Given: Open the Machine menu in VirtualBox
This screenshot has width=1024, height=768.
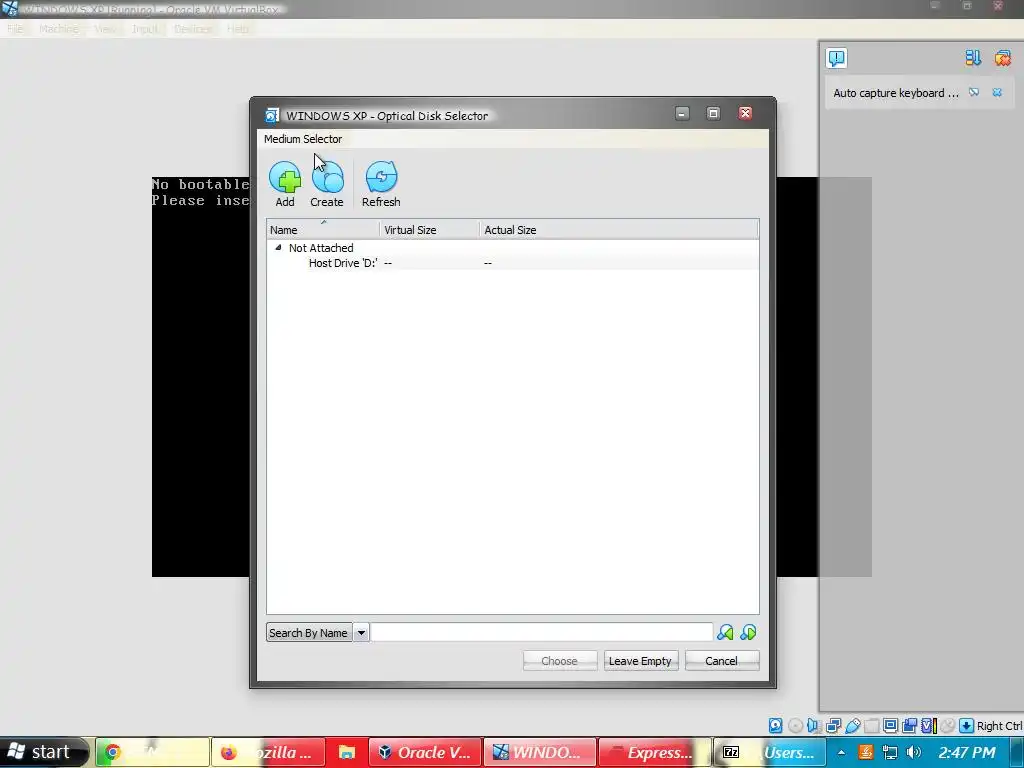Looking at the screenshot, I should 59,29.
